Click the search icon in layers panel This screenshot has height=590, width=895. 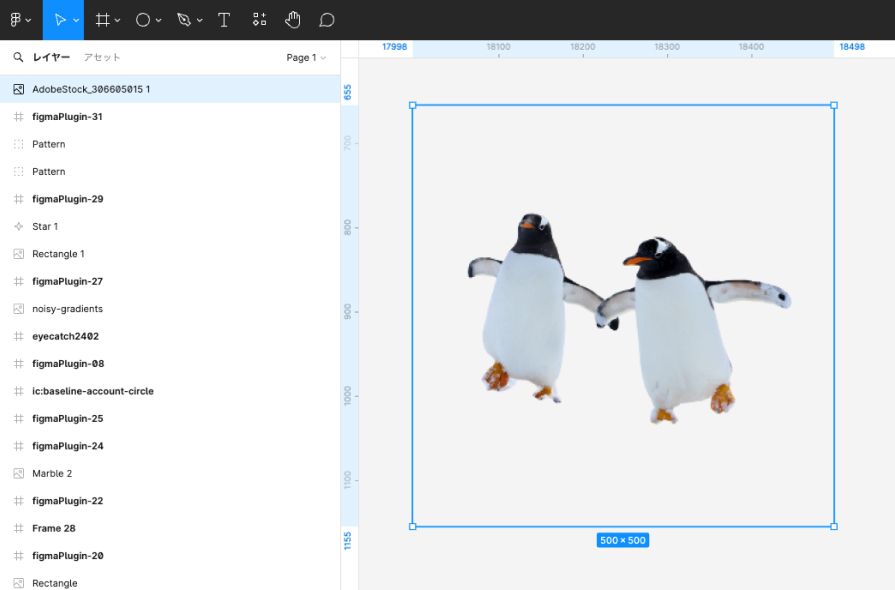[x=18, y=58]
